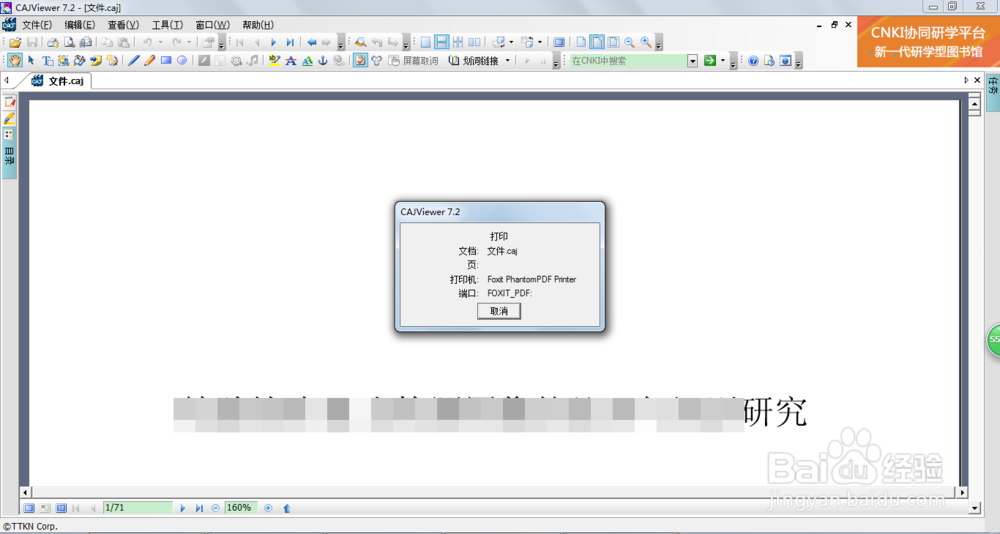Viewport: 1000px width, 534px height.
Task: Click the 160% zoom level field
Action: 241,508
